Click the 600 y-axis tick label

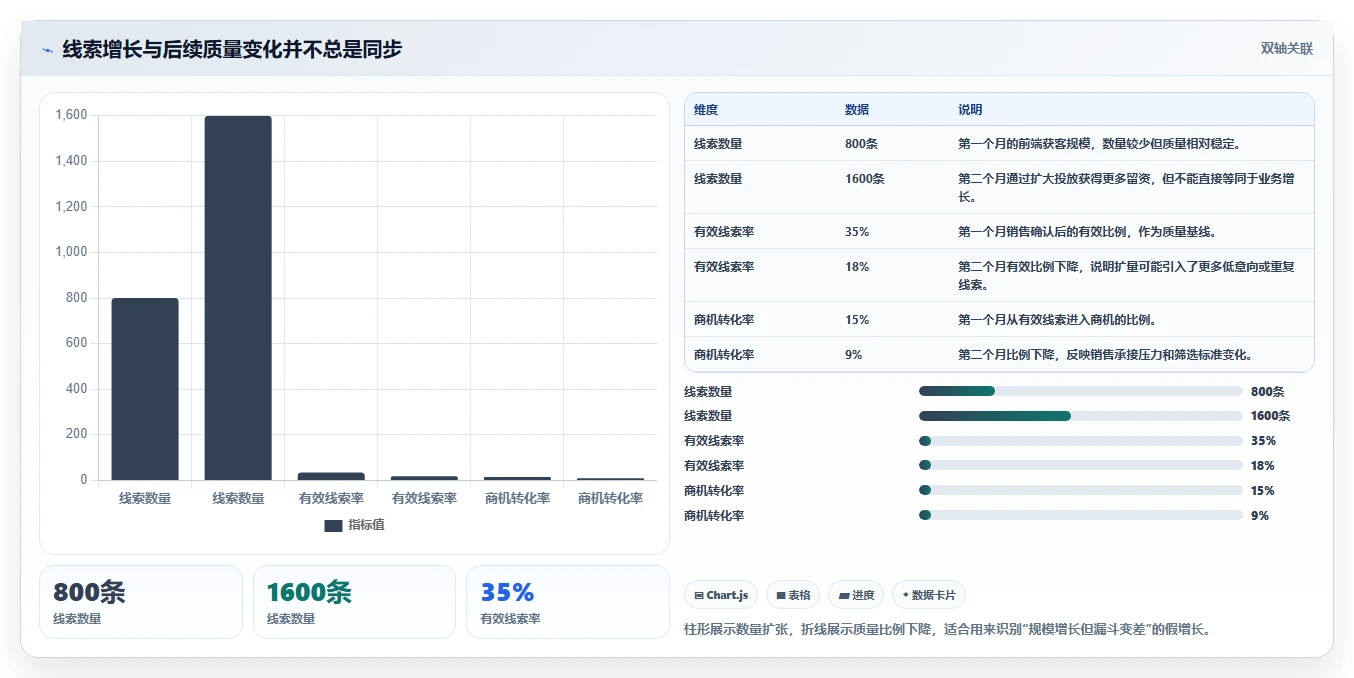click(x=77, y=343)
